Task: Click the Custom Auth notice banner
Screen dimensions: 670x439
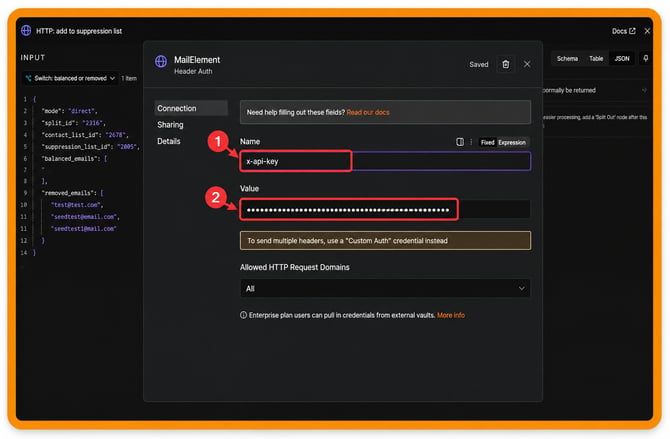Action: tap(385, 241)
